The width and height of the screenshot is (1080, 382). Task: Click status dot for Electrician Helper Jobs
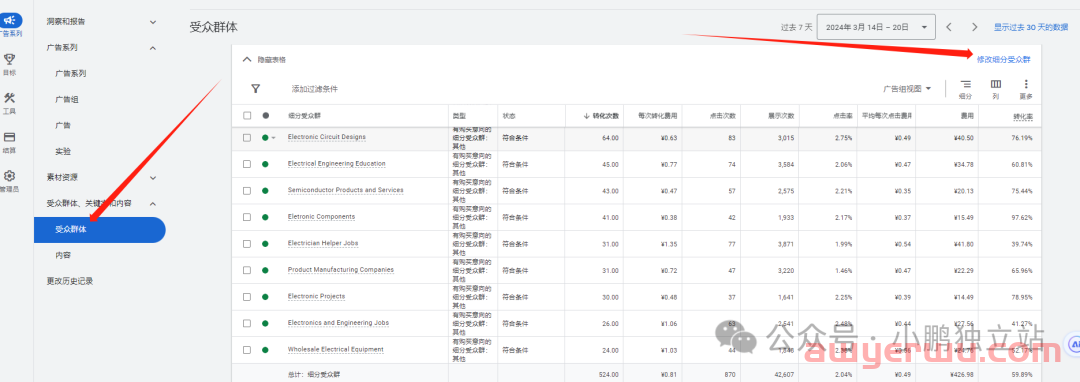coord(265,244)
